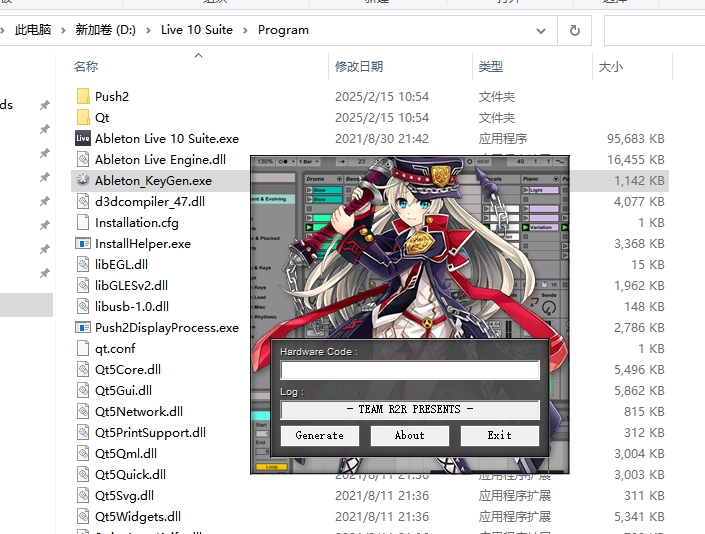Screen dimensions: 705x534
Task: Click the Qt5Qml.dll file icon
Action: click(x=83, y=454)
